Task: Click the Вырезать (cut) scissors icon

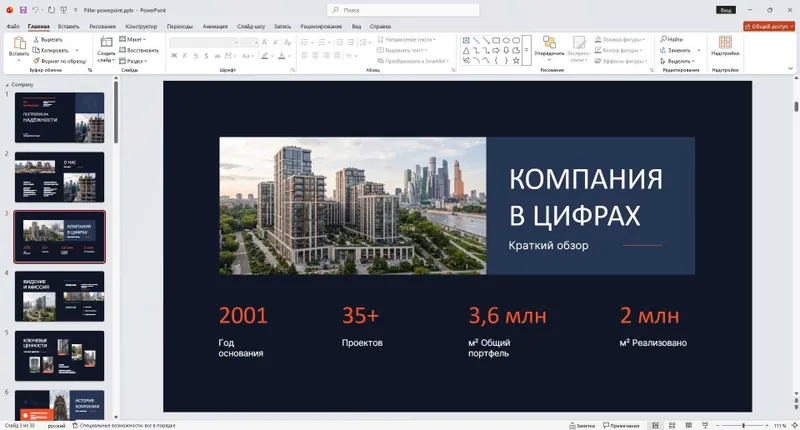Action: (x=36, y=39)
